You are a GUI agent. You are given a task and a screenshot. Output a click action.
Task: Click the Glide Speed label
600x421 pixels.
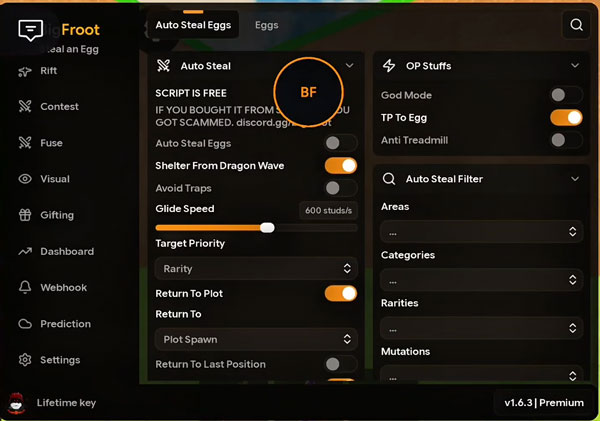pyautogui.click(x=185, y=209)
